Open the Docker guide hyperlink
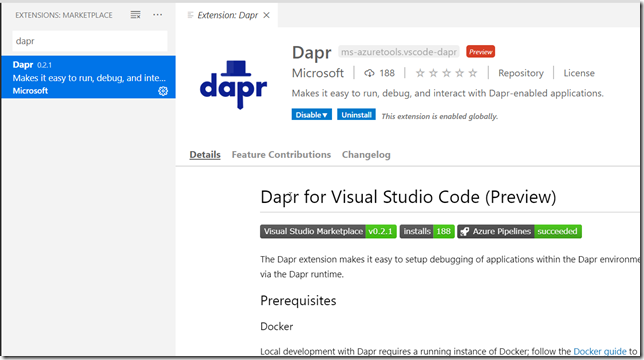 pyautogui.click(x=600, y=351)
